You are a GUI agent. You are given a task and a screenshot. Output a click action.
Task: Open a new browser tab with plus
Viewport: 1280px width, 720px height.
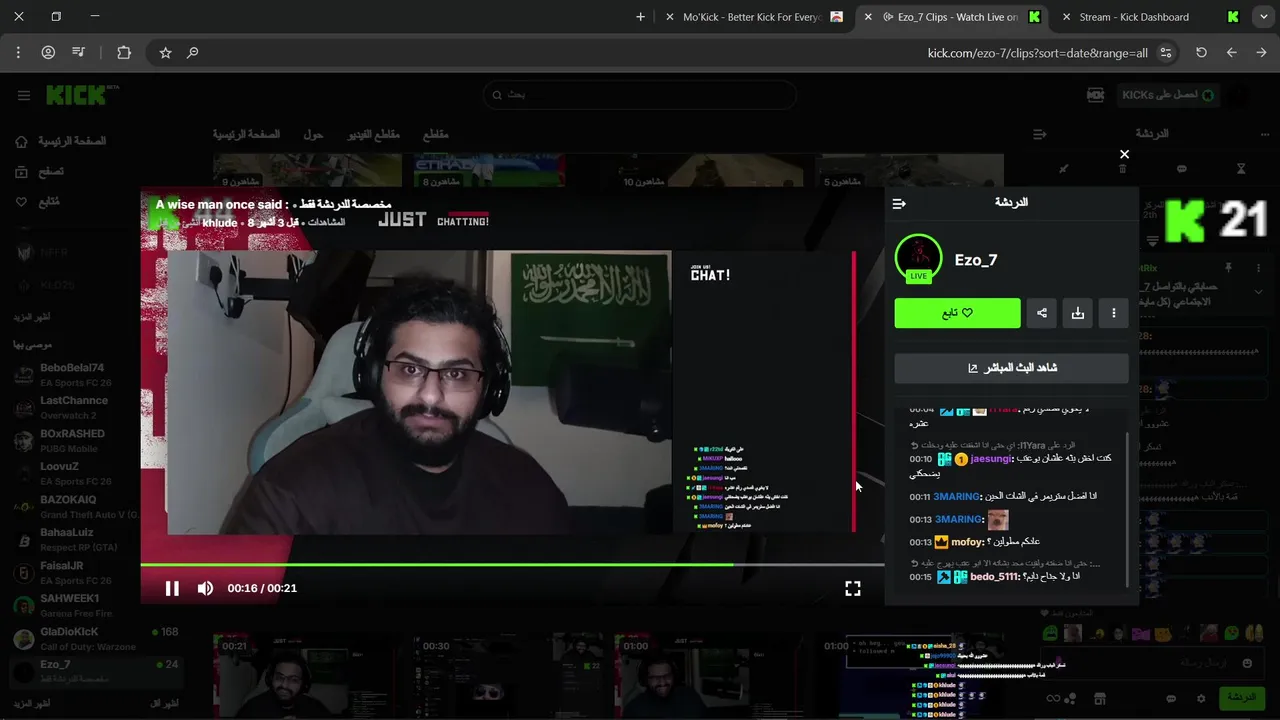click(640, 17)
